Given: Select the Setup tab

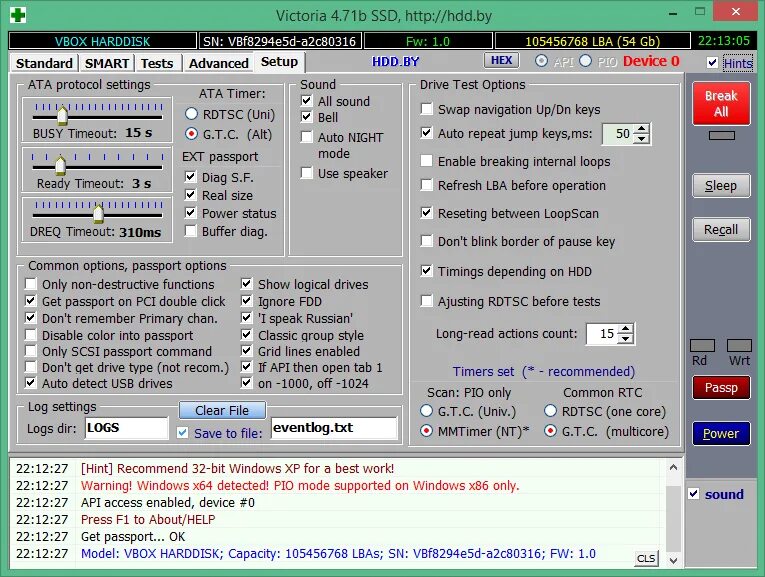Looking at the screenshot, I should (x=279, y=61).
